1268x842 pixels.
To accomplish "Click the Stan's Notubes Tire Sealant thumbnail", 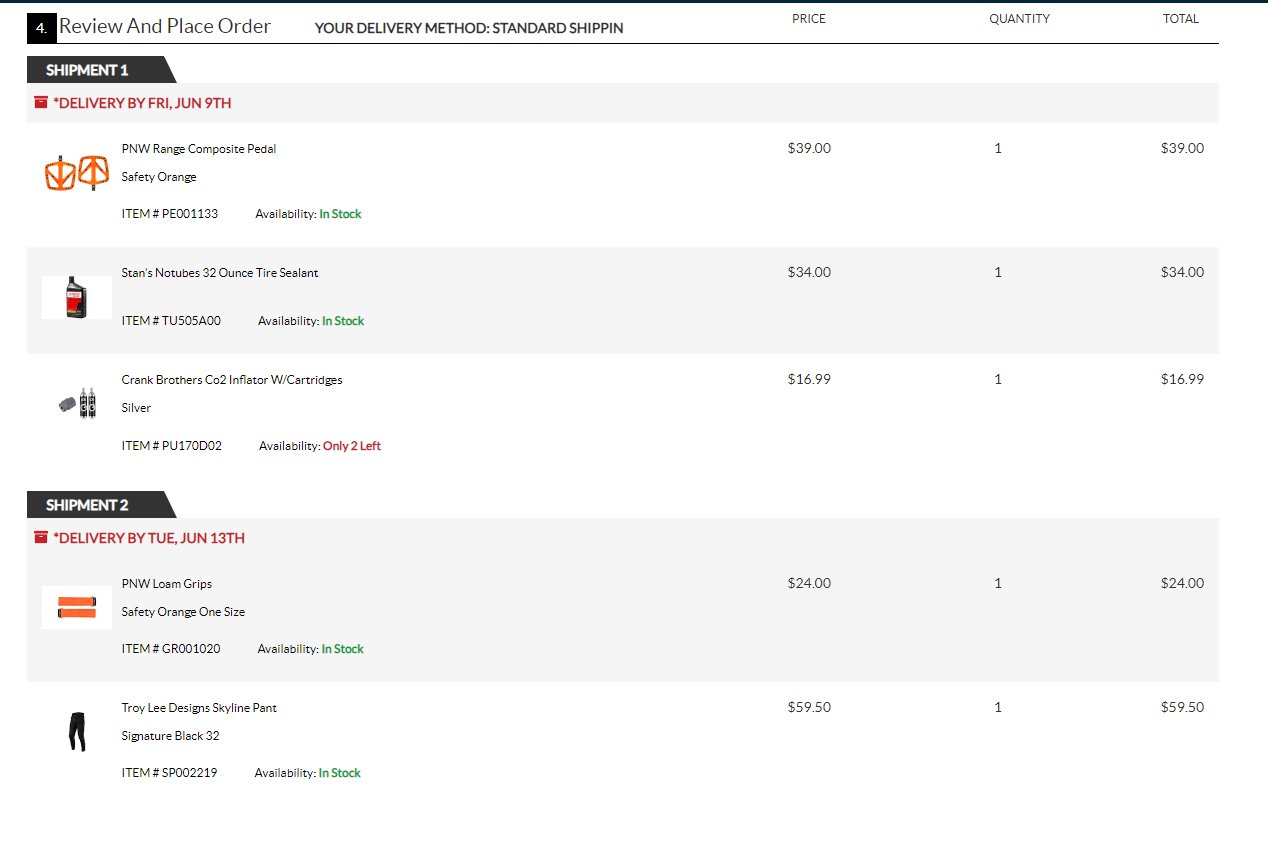I will (77, 297).
